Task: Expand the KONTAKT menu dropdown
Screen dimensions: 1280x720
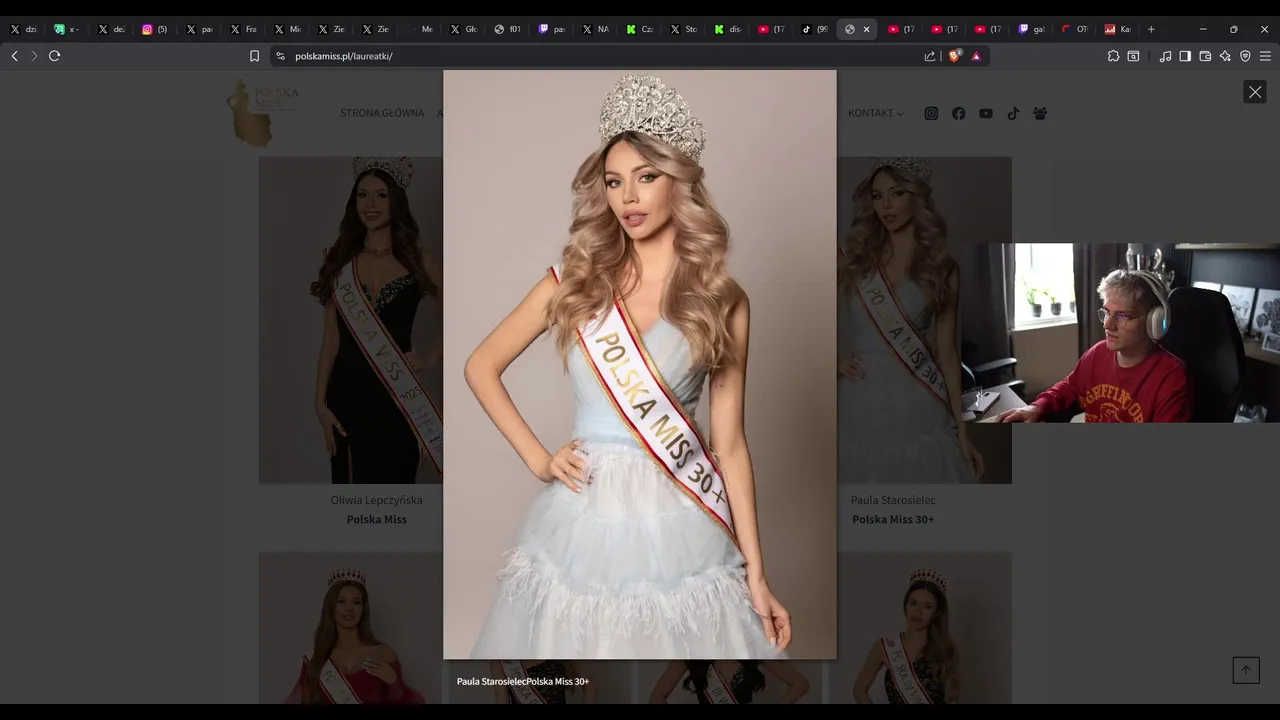Action: [875, 113]
